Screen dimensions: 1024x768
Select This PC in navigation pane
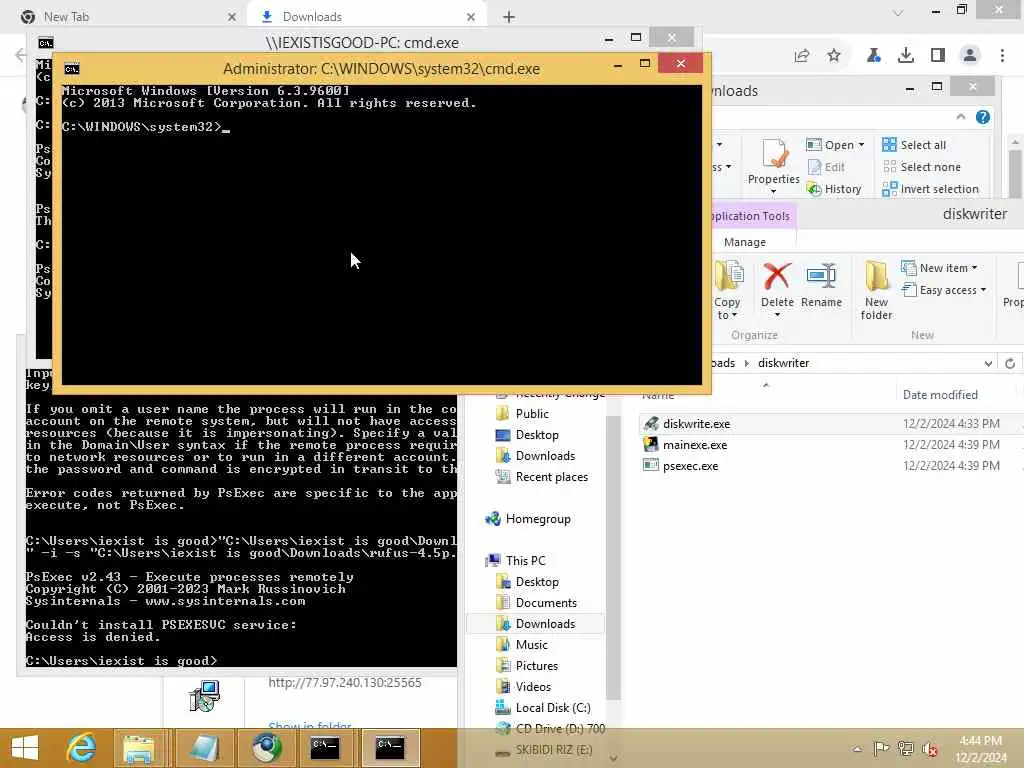click(525, 561)
